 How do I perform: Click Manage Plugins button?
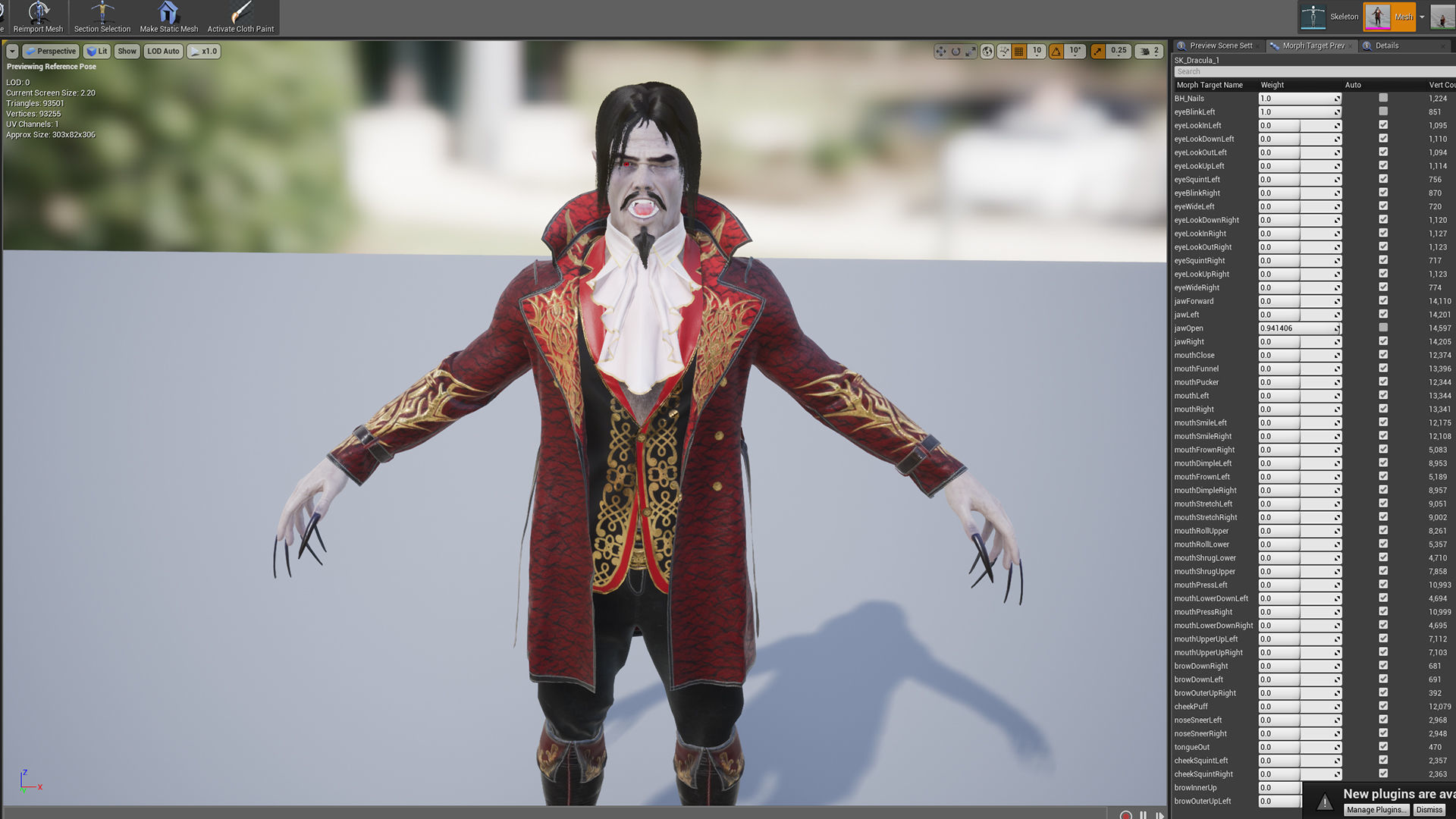1376,810
